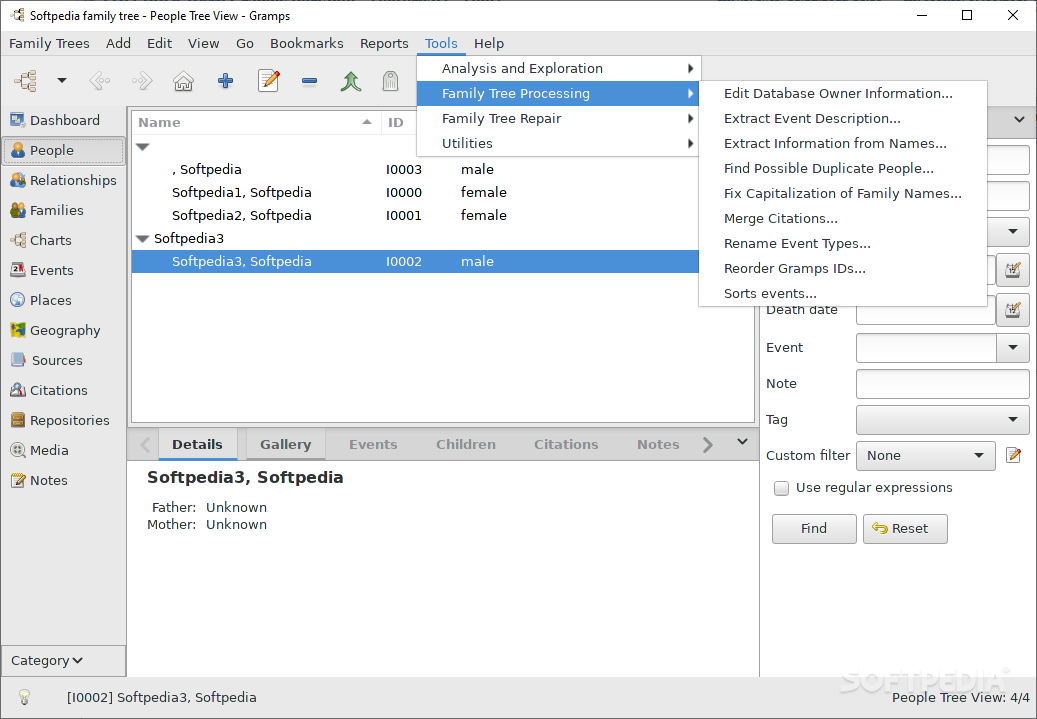
Task: Open the bottom bar tab options chevron
Action: [742, 441]
